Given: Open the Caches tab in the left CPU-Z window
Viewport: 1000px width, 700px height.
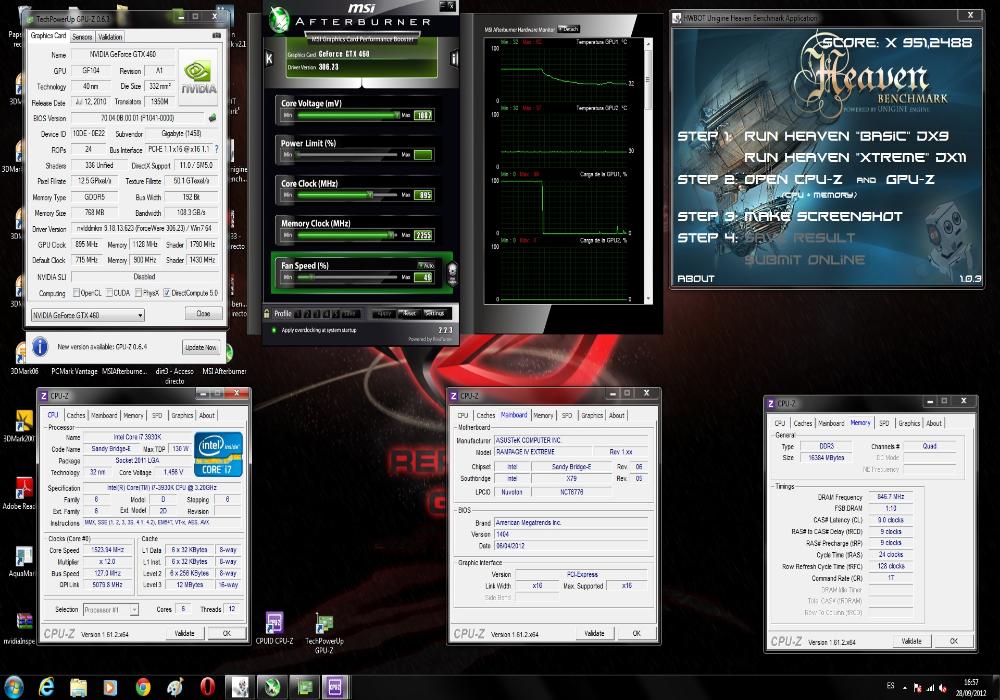Looking at the screenshot, I should [76, 415].
